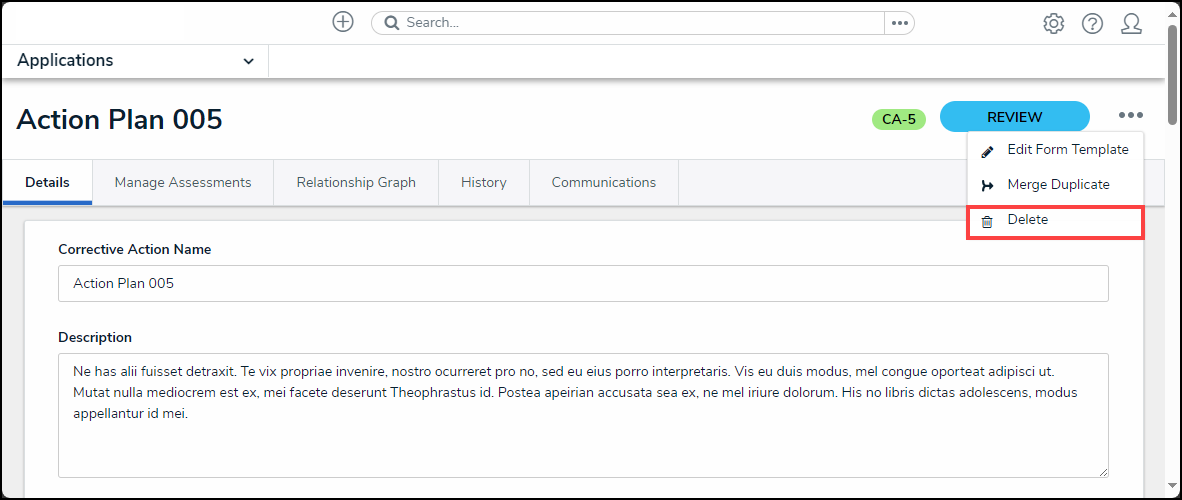The image size is (1182, 500).
Task: Click the three-dot more actions icon
Action: click(1131, 116)
